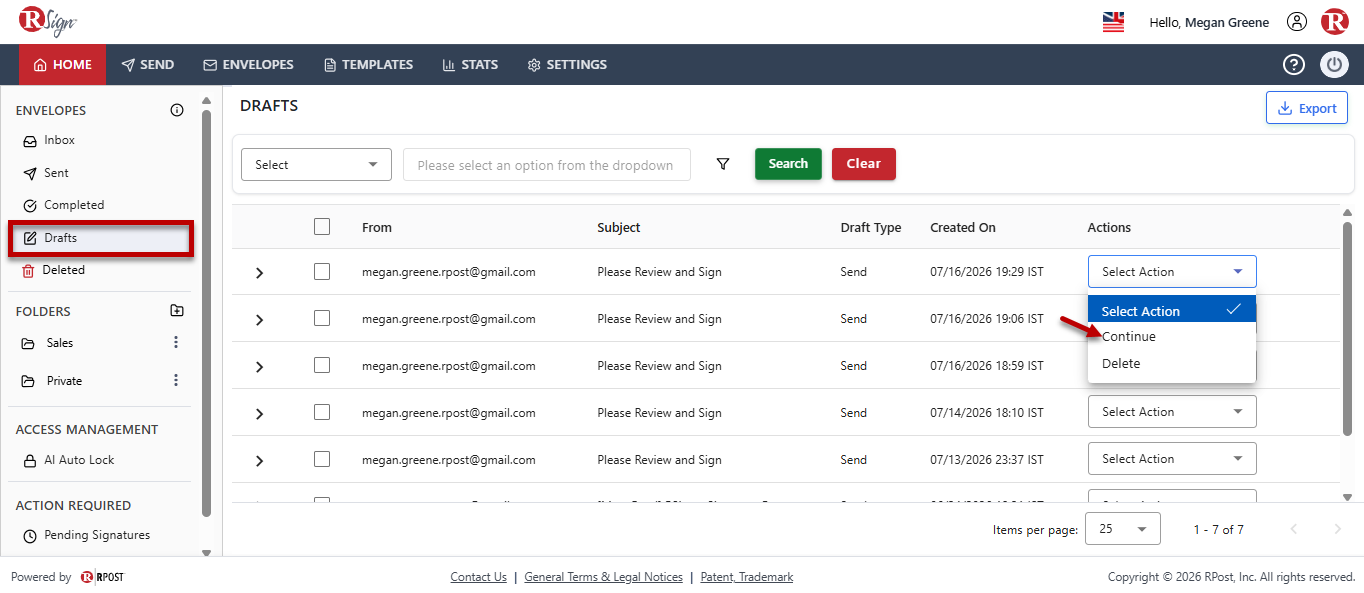This screenshot has width=1364, height=593.
Task: Click the search text input field
Action: [x=546, y=165]
